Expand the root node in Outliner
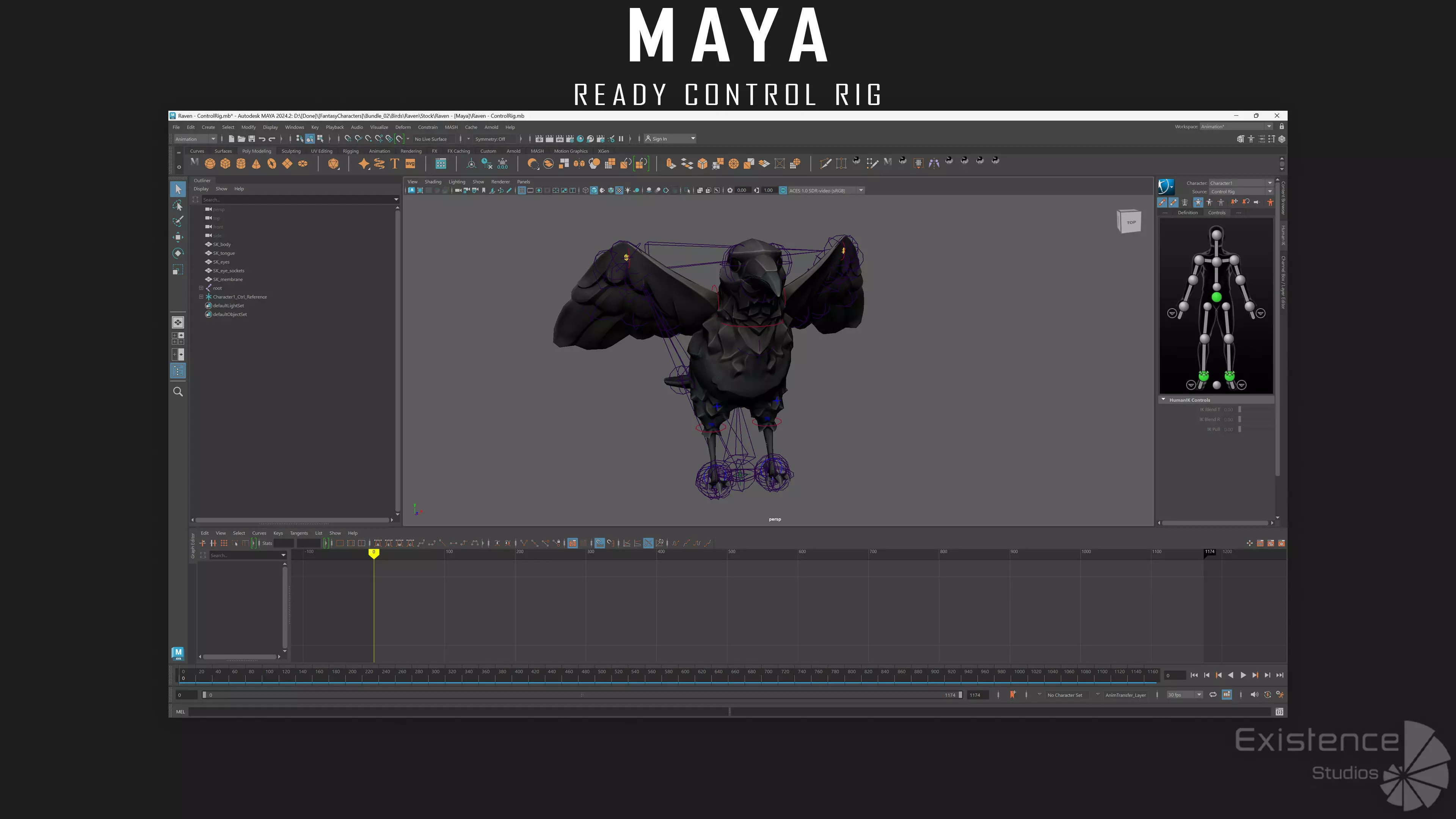The height and width of the screenshot is (819, 1456). (201, 288)
